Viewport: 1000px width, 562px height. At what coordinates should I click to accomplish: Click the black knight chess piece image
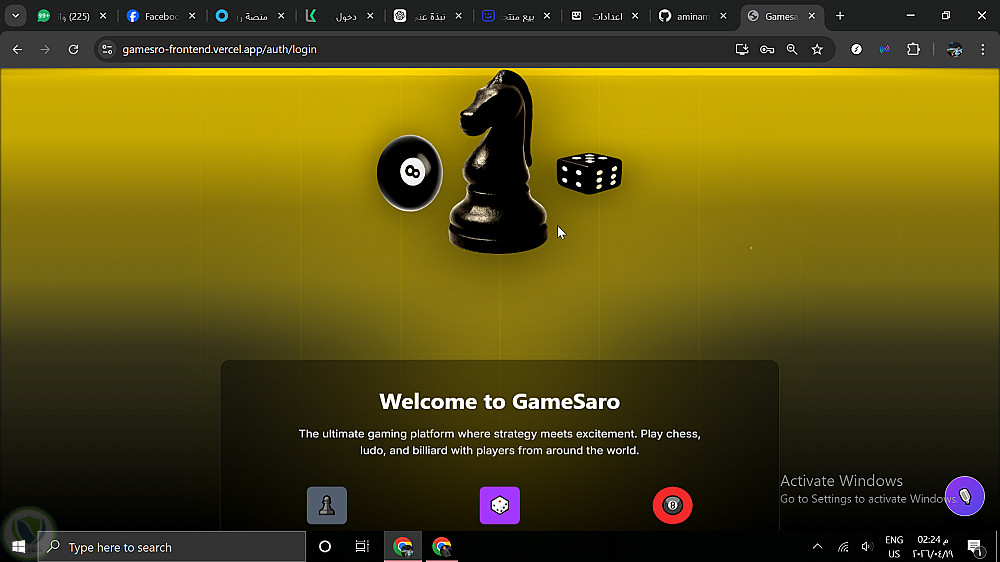click(498, 163)
